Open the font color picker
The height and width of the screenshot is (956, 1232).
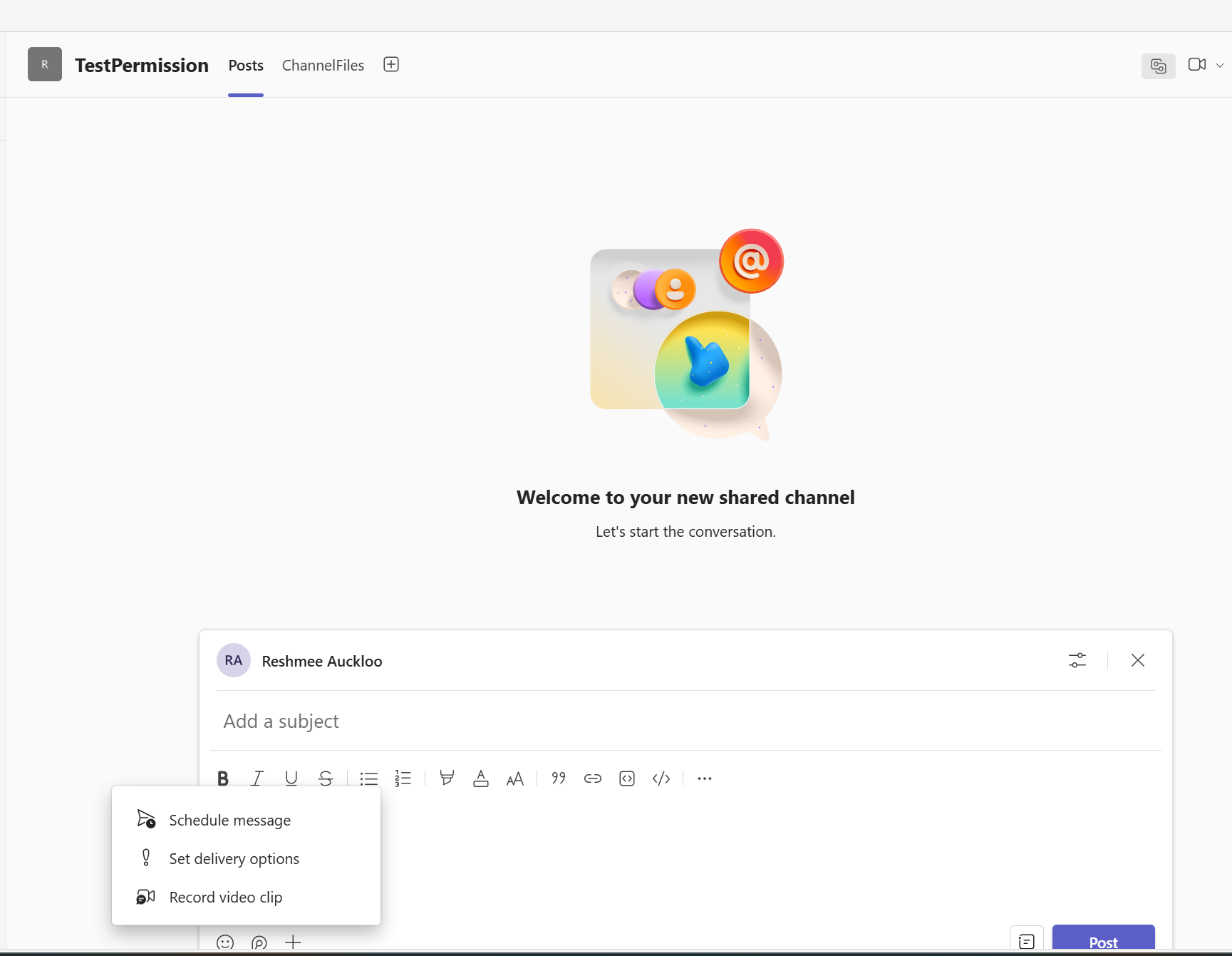pyautogui.click(x=481, y=778)
